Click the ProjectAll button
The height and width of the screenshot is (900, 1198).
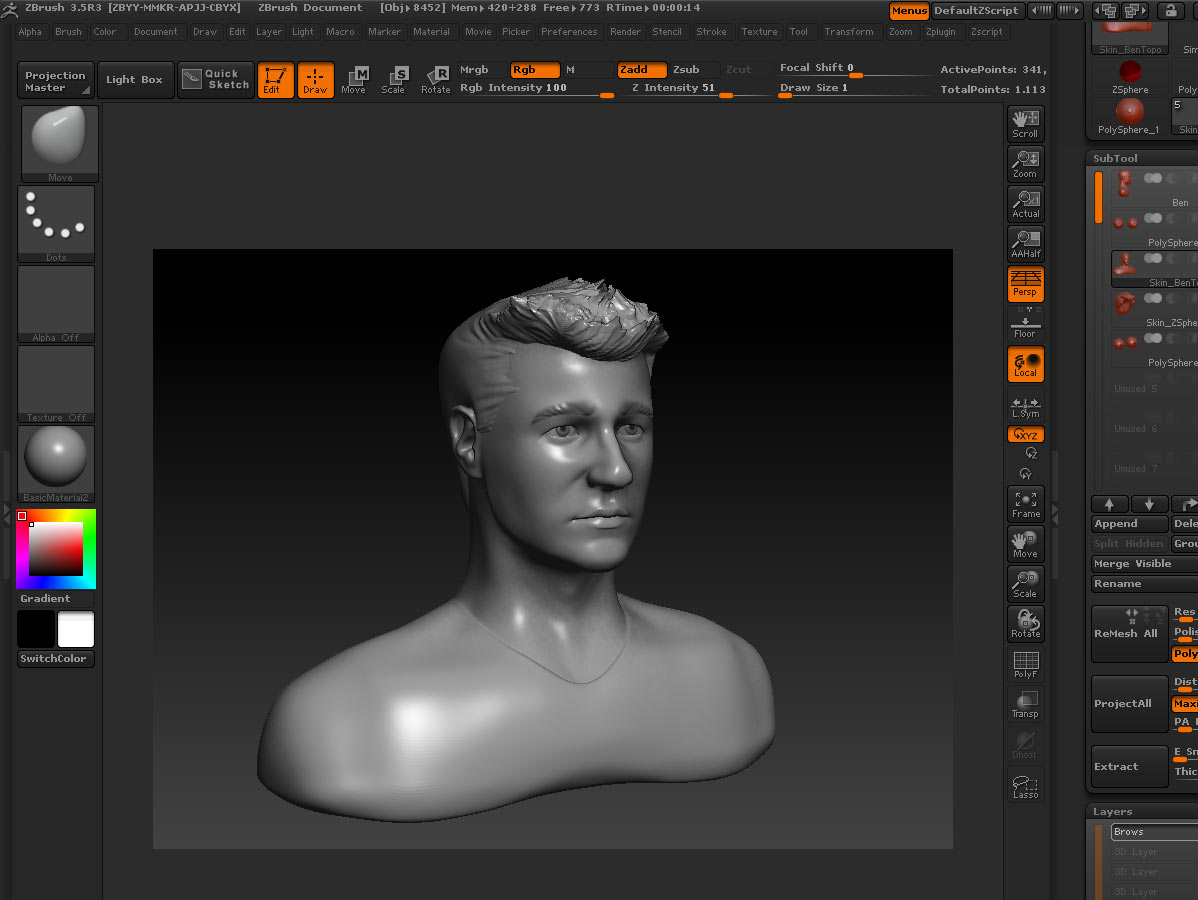pos(1130,704)
